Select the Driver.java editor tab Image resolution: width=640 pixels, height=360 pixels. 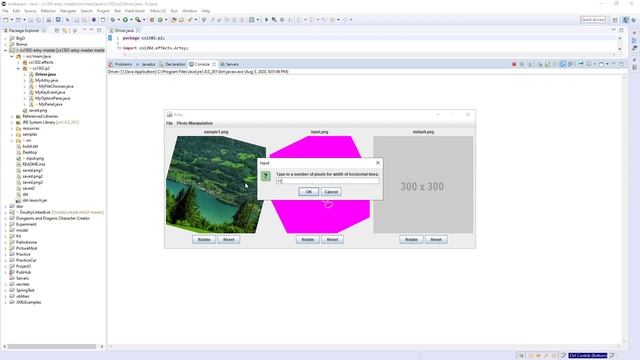click(124, 31)
